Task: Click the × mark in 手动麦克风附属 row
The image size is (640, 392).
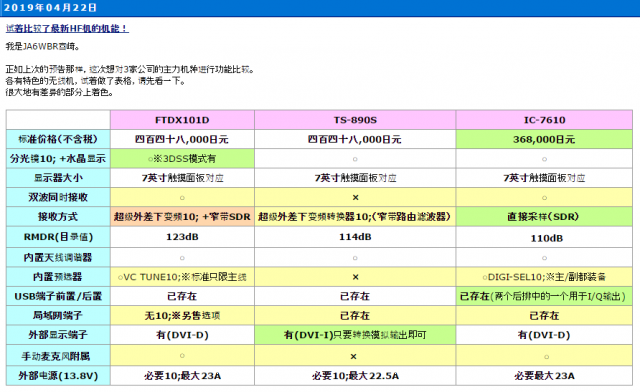Action: coord(353,356)
